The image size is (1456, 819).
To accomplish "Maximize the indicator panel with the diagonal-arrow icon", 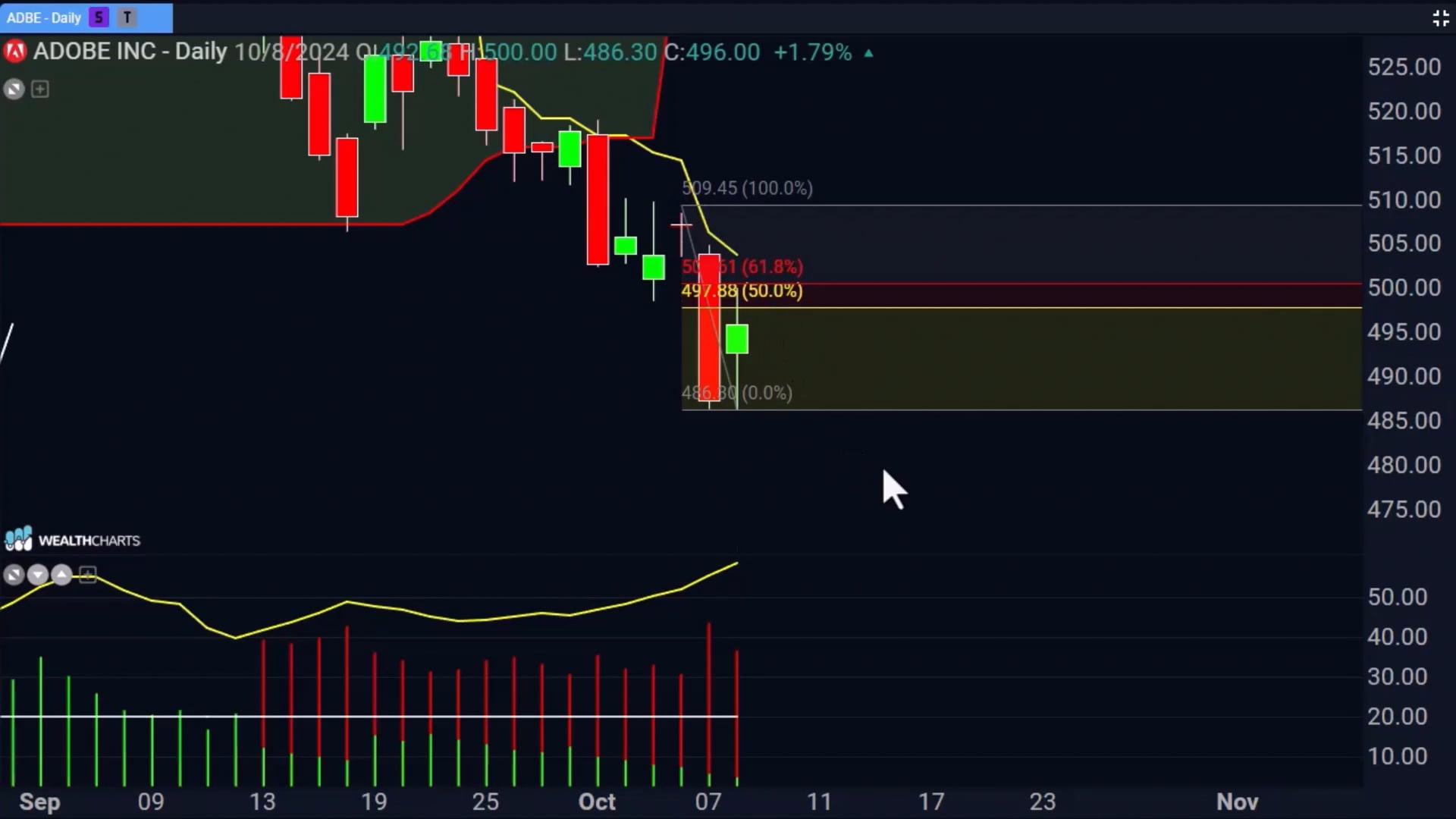I will point(14,575).
